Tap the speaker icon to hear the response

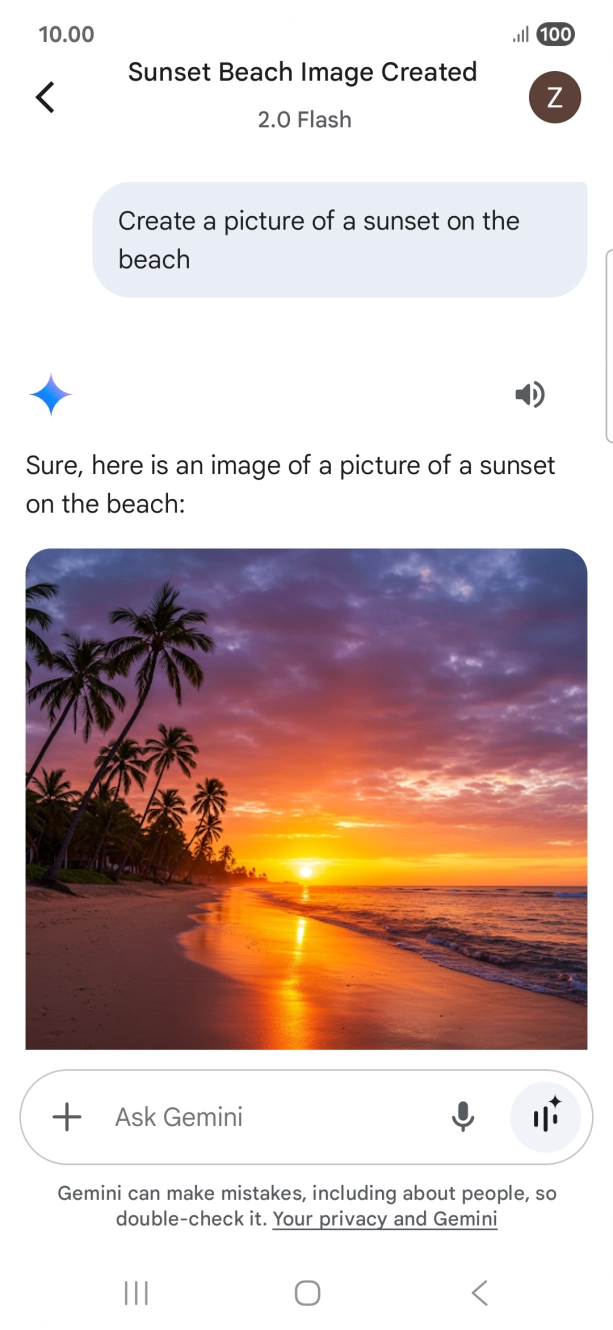[530, 394]
